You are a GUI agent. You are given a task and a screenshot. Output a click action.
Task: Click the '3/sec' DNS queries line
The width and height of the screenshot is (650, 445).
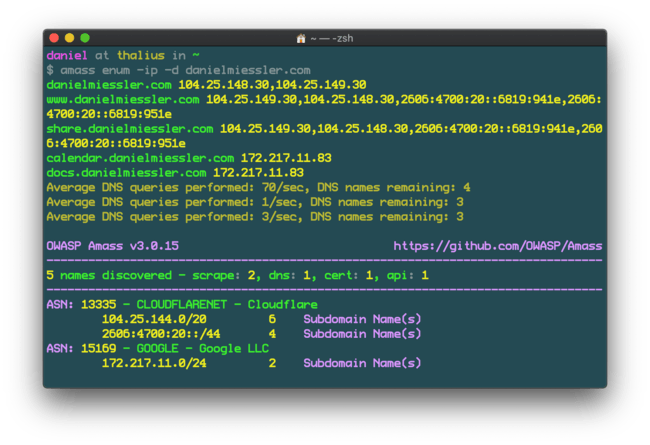(x=255, y=217)
